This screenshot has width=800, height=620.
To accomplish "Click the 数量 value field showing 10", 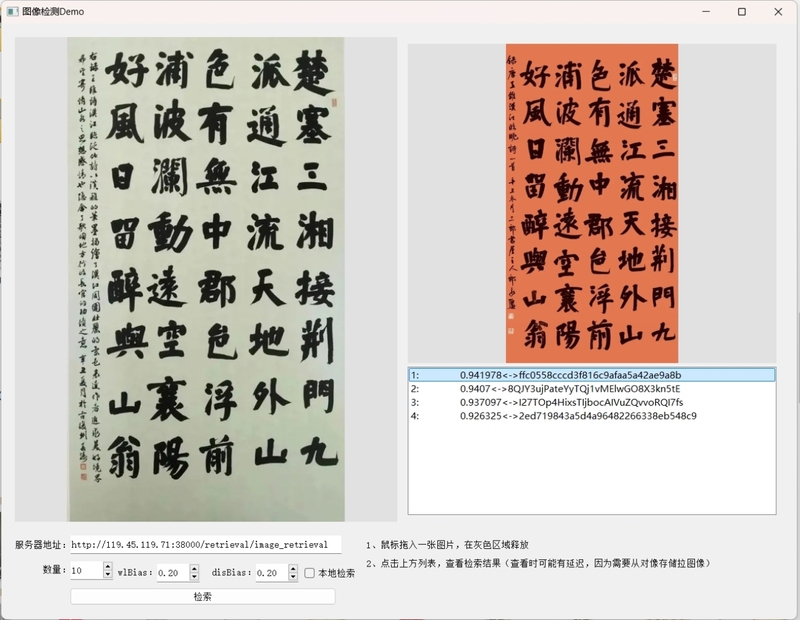I will point(86,571).
